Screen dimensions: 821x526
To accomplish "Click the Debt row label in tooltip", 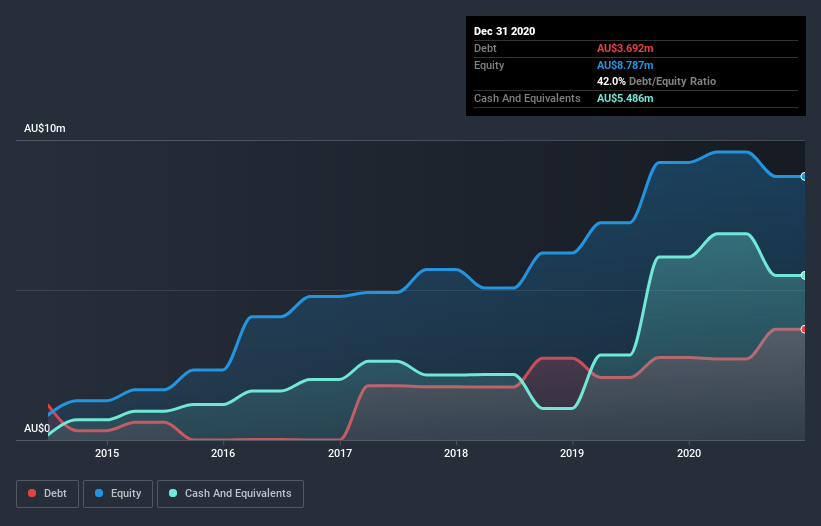I will tap(485, 48).
